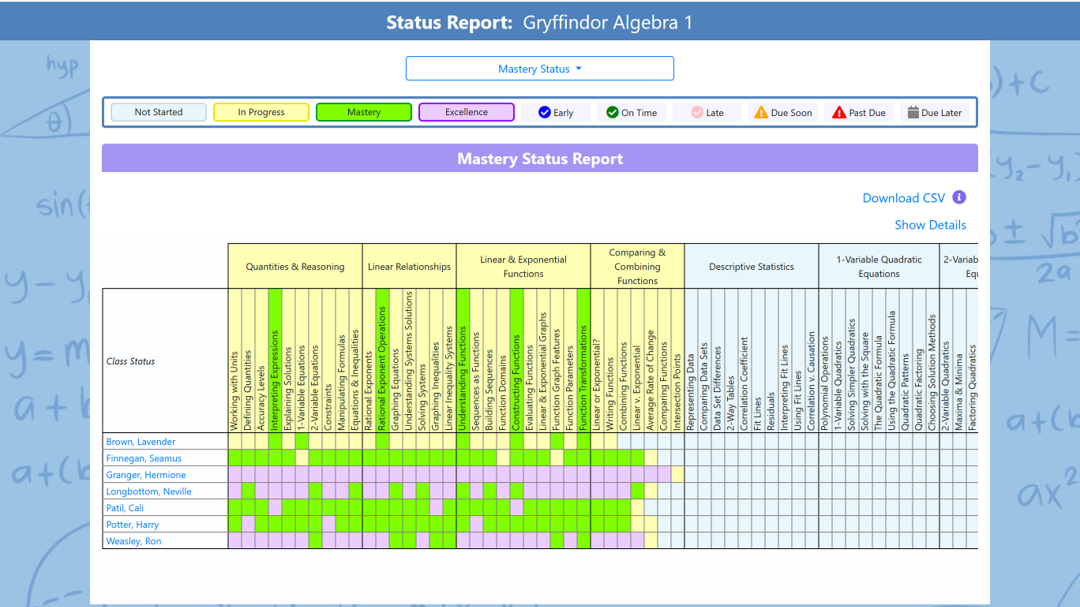
Task: Click the Interpreting Expressions column header
Action: [x=275, y=360]
